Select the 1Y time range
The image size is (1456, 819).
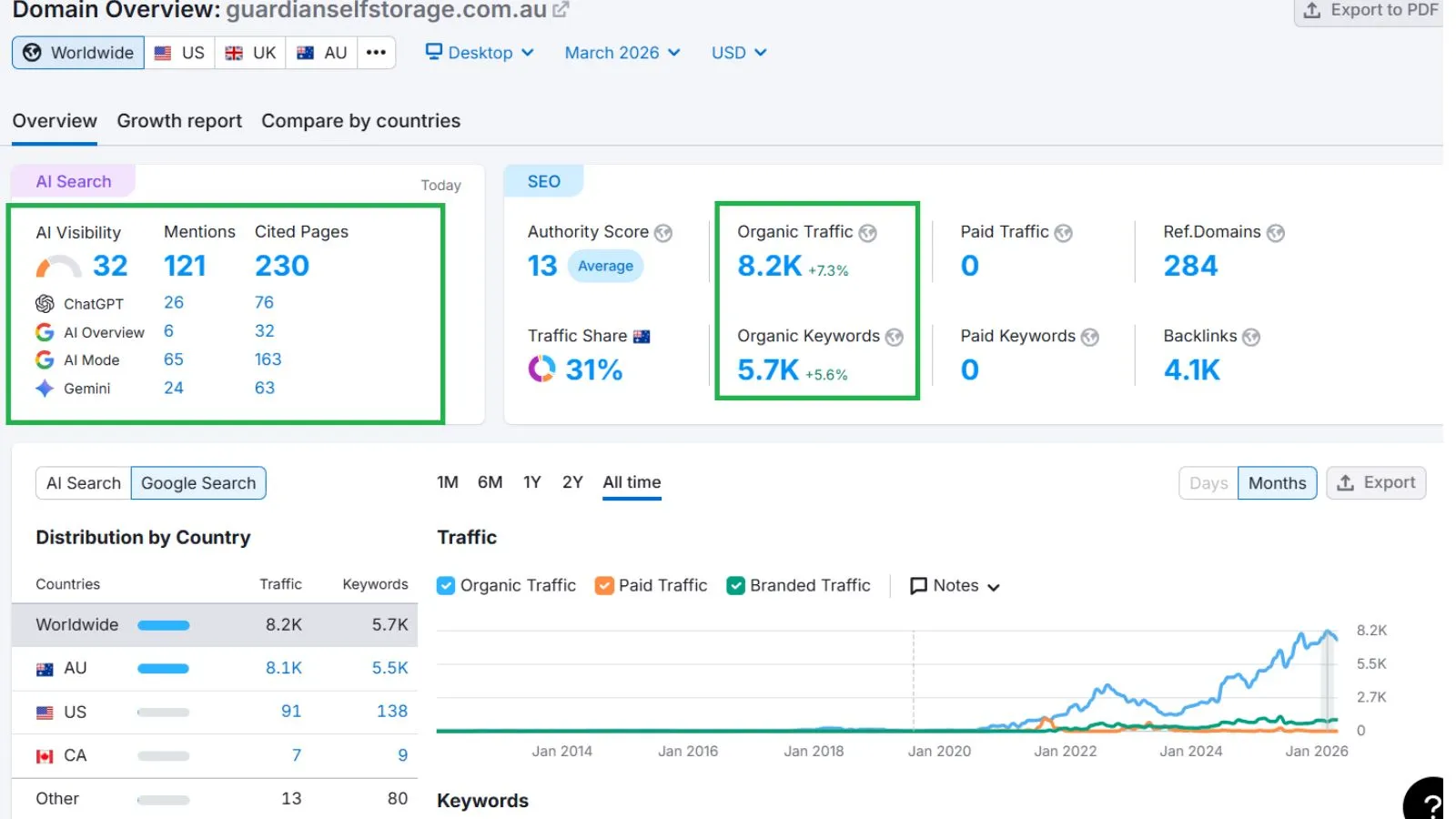532,482
